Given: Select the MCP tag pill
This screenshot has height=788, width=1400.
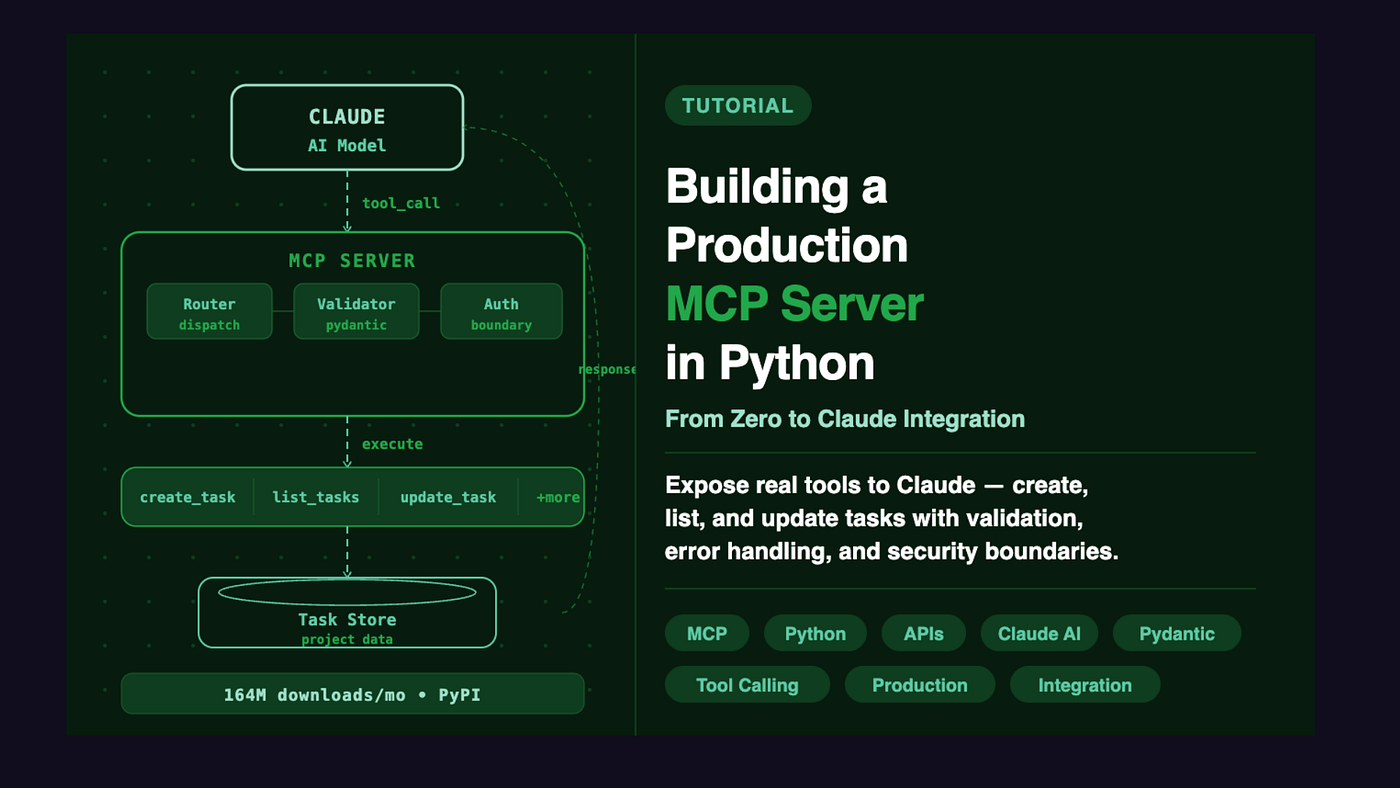Looking at the screenshot, I should (707, 633).
